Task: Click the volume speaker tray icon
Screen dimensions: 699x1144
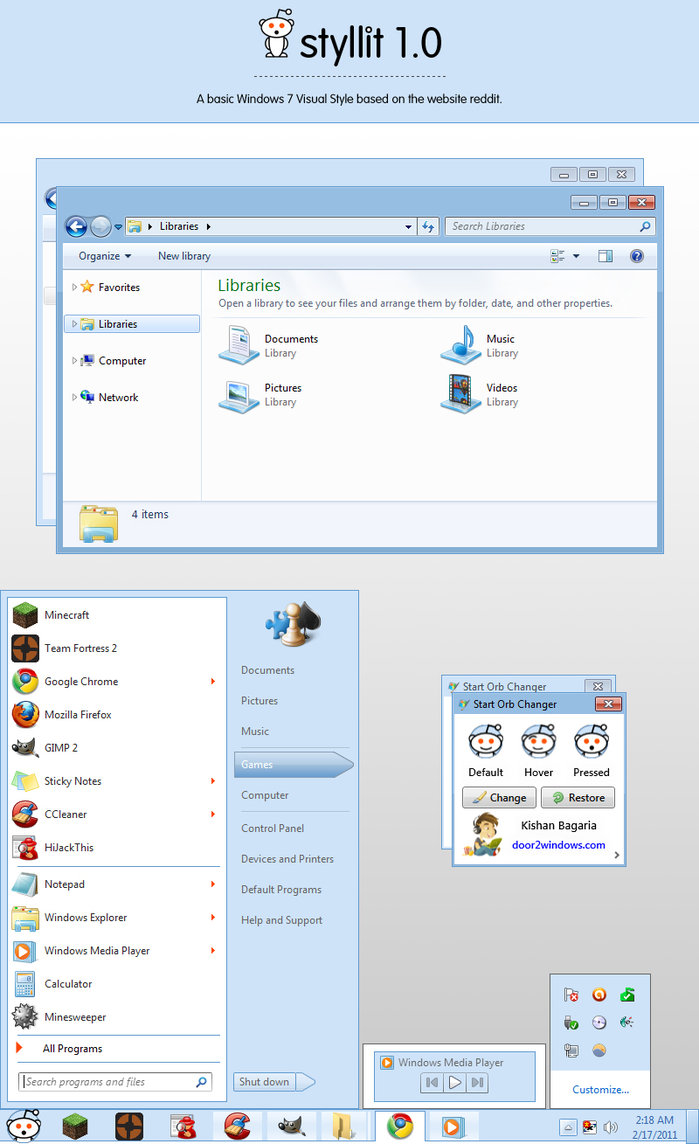Action: click(611, 1127)
